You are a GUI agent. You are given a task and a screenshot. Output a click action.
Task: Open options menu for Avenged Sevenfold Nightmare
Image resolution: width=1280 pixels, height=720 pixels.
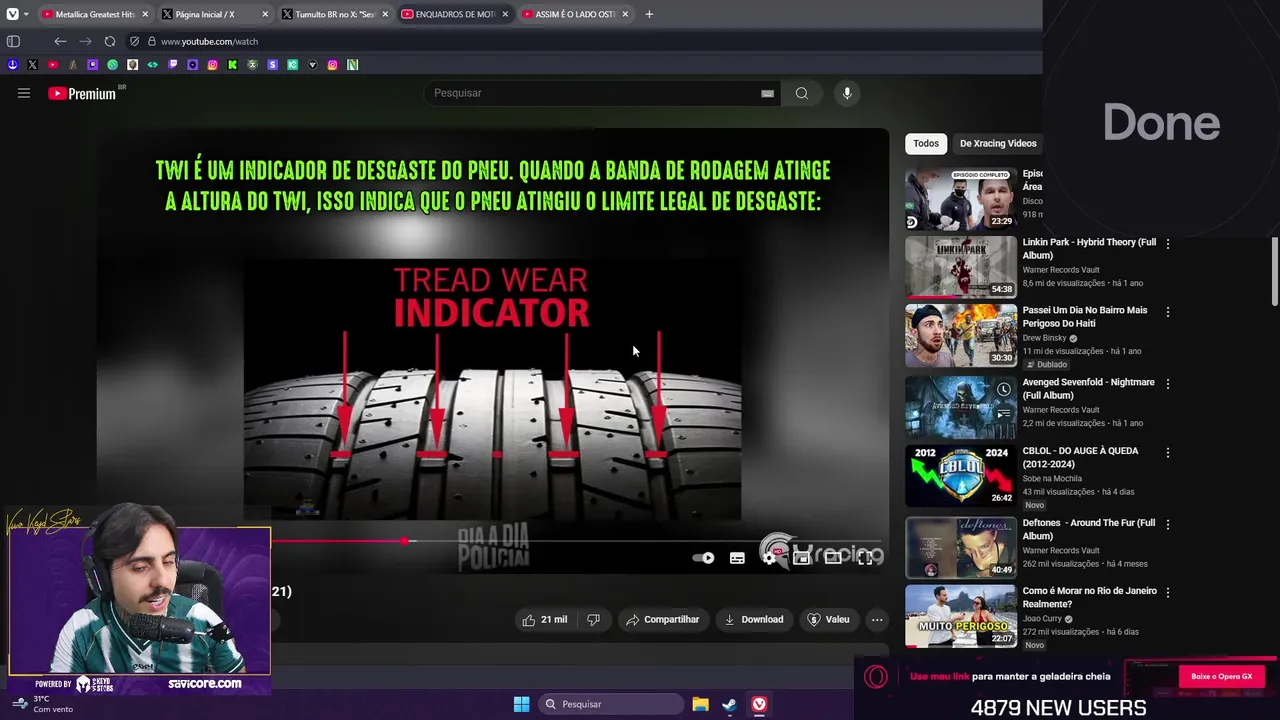pos(1167,383)
